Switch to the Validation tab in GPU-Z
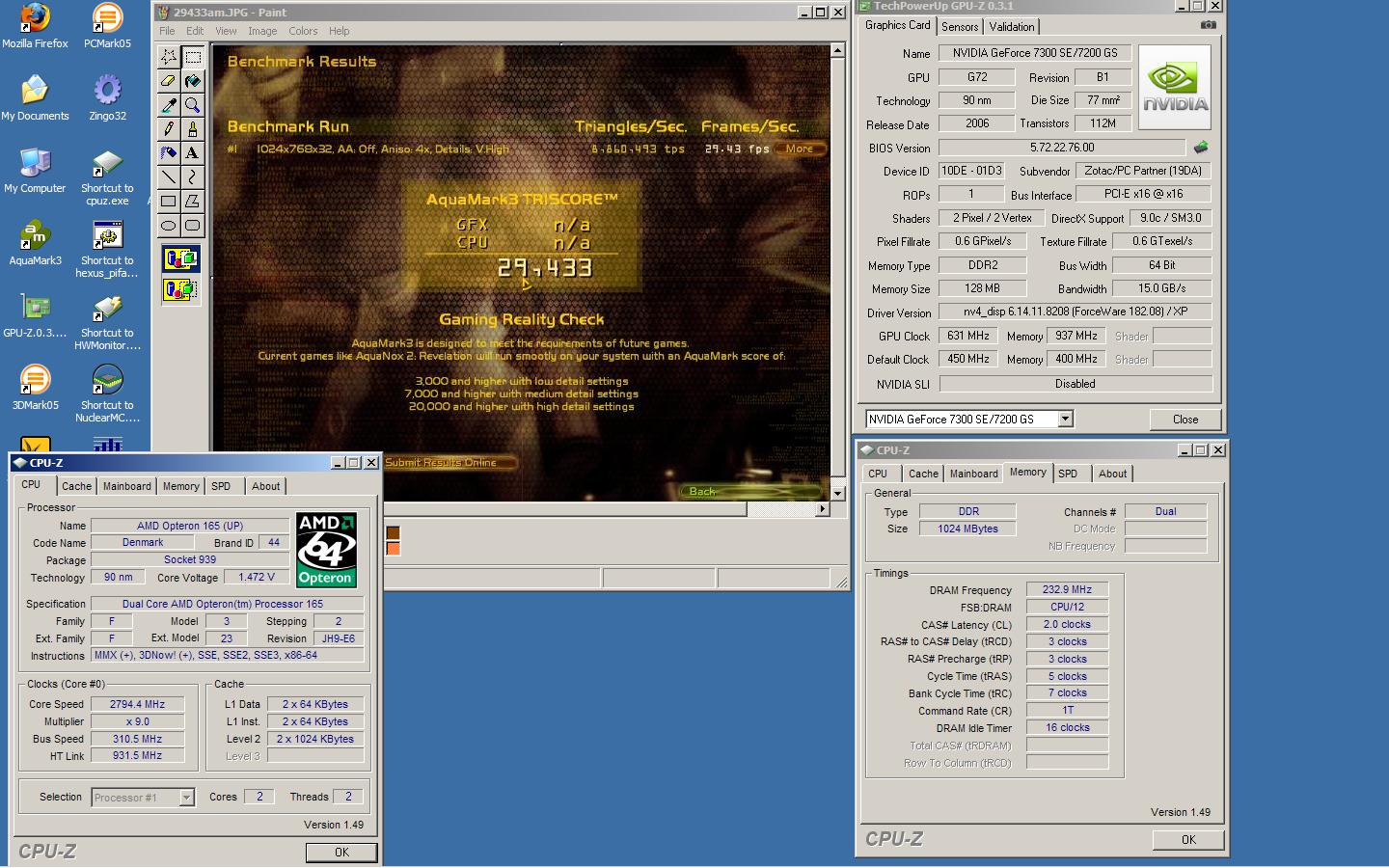Screen dimensions: 1389x868 click(1012, 27)
